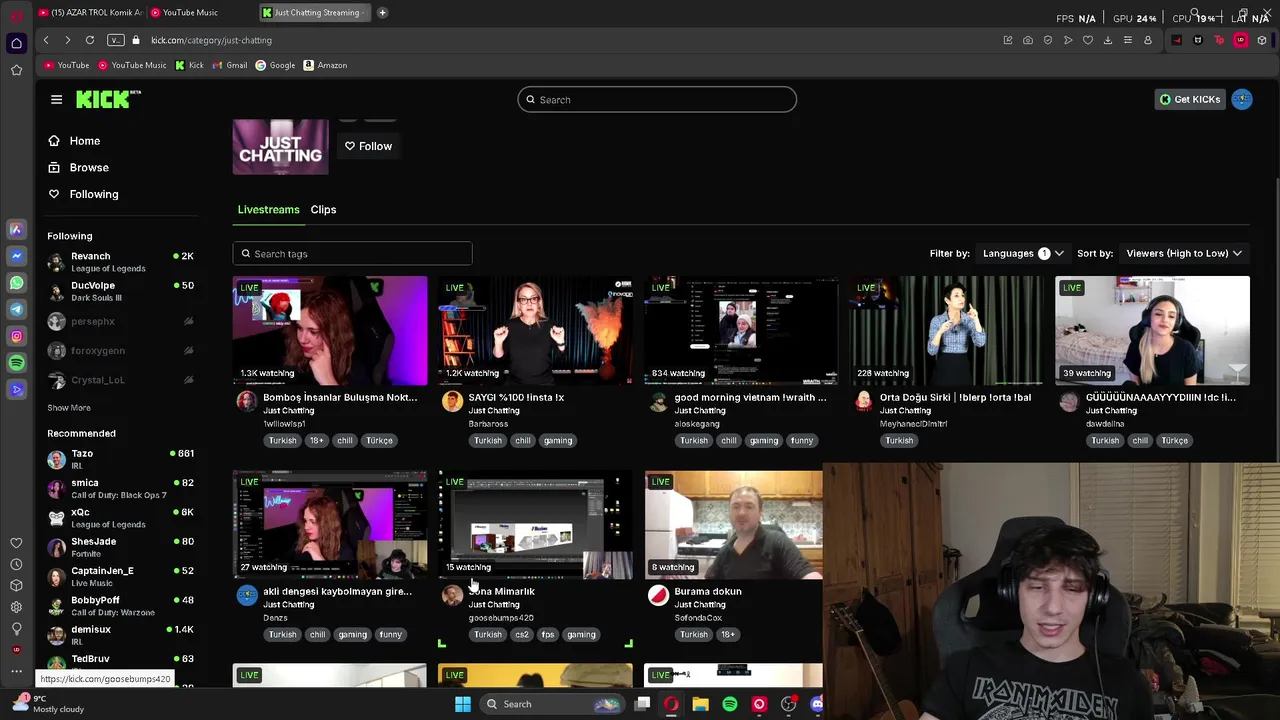This screenshot has width=1280, height=720.
Task: Open the sidebar heart bookmarks icon
Action: tap(16, 543)
